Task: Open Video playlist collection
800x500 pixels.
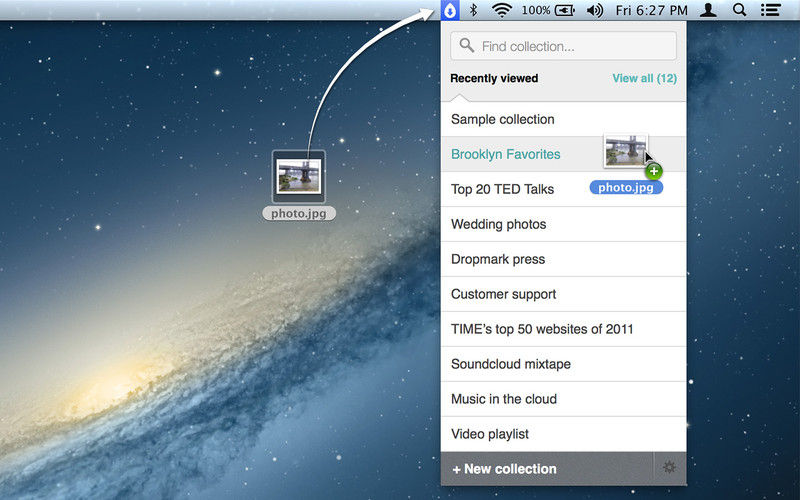Action: [563, 434]
